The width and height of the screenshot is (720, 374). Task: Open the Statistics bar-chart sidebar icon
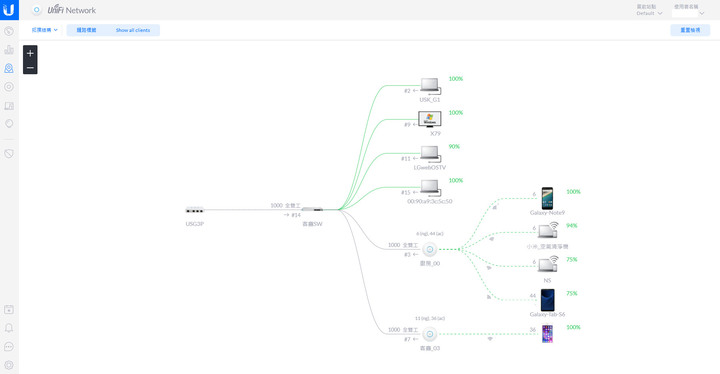[9, 50]
